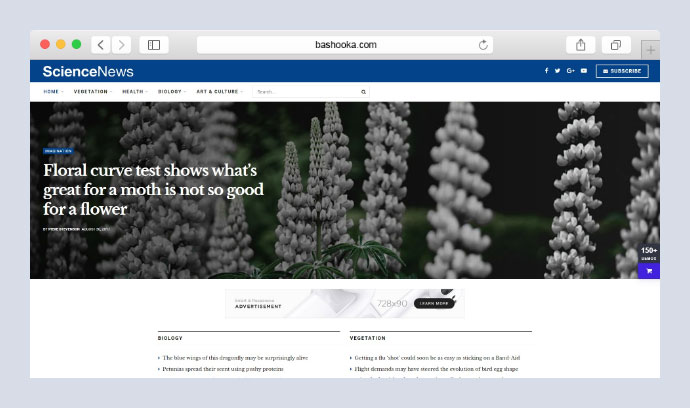Expand the Art & Culture dropdown arrow
The image size is (690, 408).
(242, 92)
